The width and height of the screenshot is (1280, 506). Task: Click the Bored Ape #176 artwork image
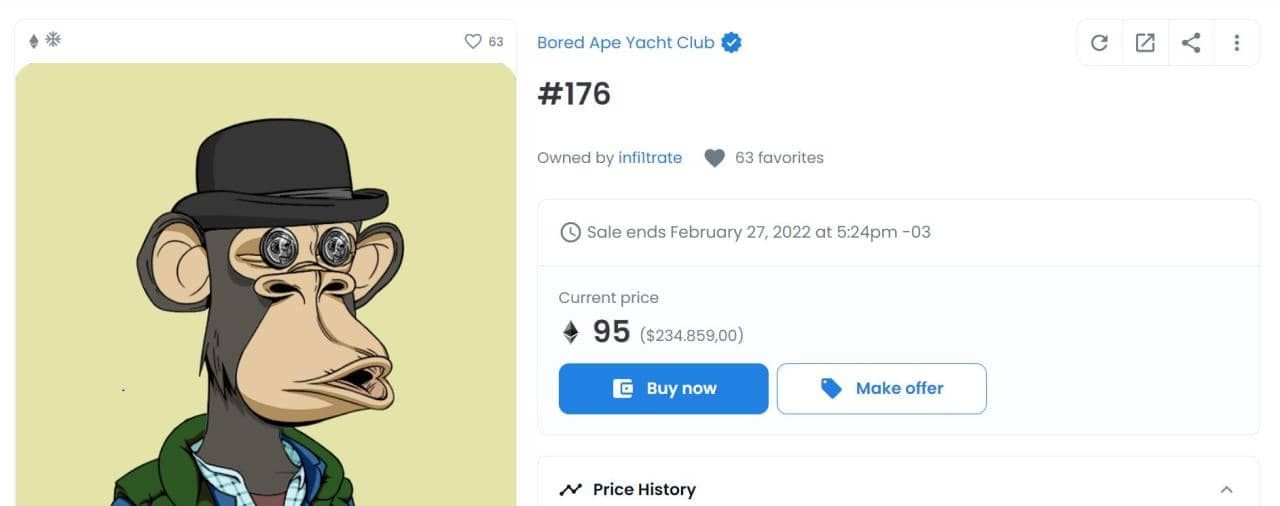tap(266, 300)
